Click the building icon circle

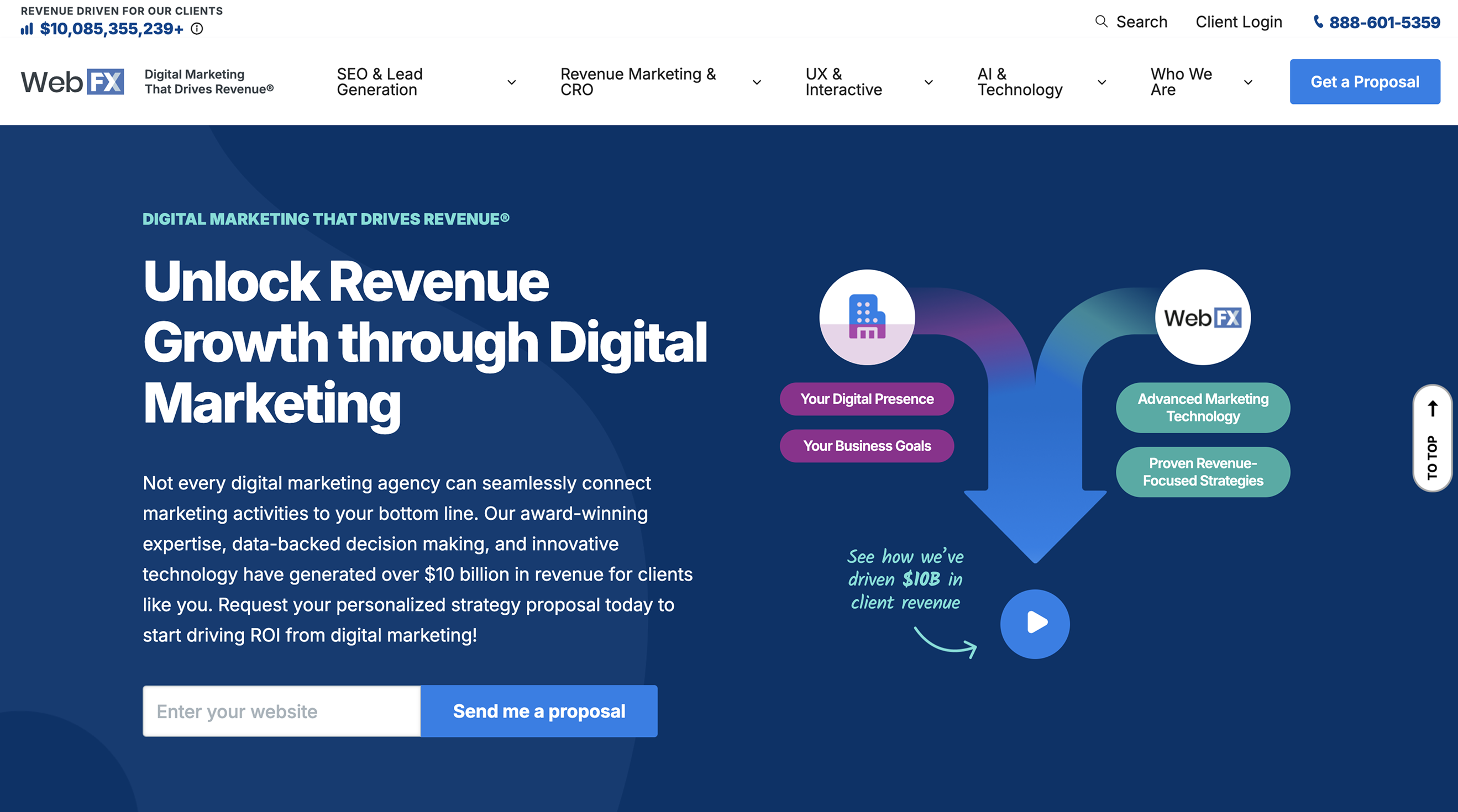867,317
